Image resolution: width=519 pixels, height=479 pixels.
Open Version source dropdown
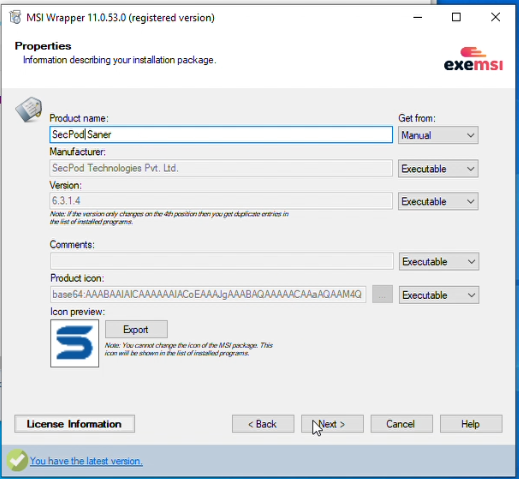pyautogui.click(x=438, y=201)
